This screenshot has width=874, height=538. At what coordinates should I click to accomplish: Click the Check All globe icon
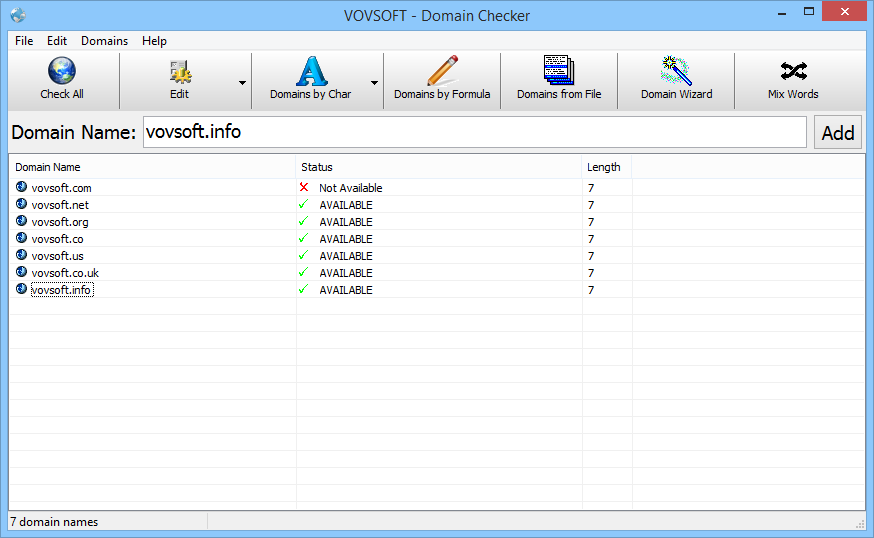tap(62, 71)
